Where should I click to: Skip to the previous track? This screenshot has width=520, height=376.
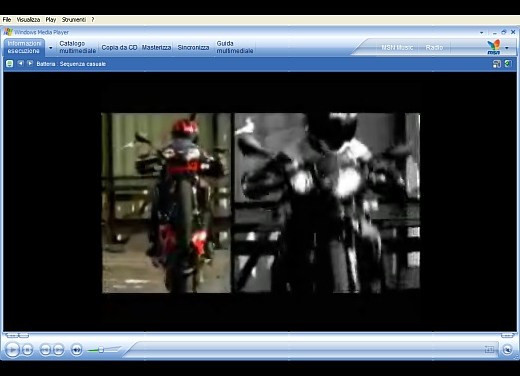click(45, 350)
